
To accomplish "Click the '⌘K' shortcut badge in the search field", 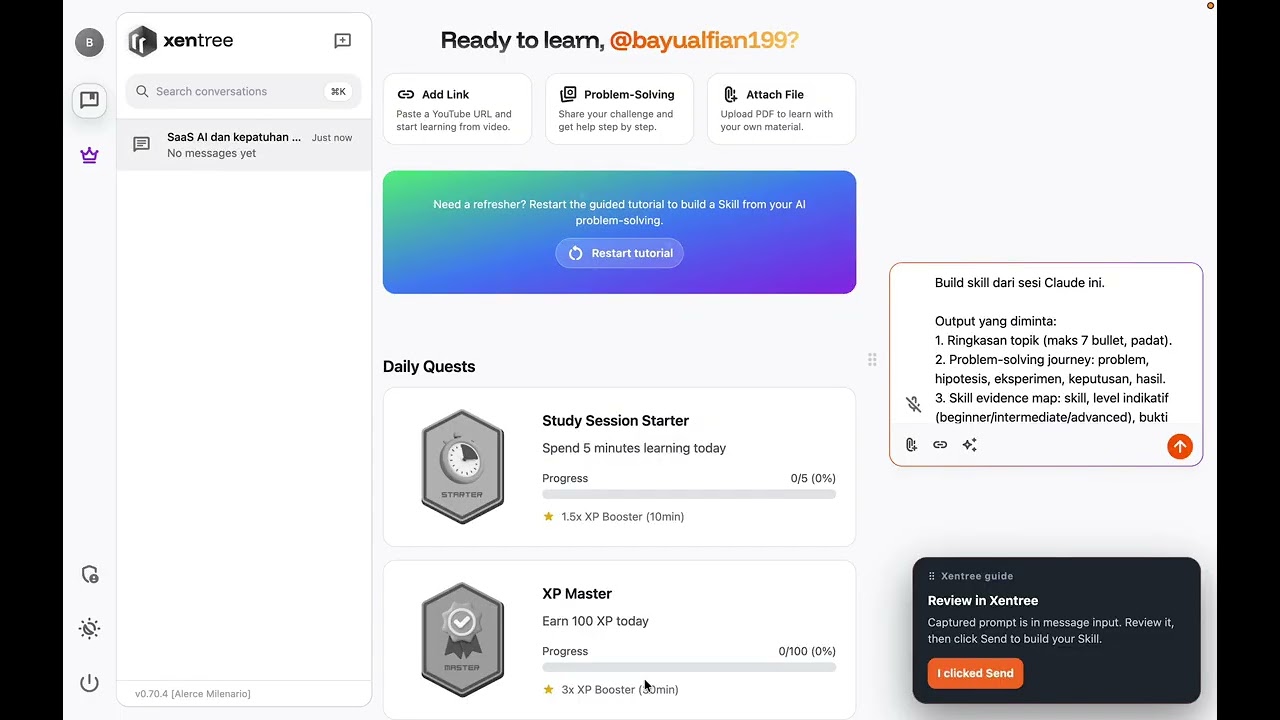I will click(338, 91).
